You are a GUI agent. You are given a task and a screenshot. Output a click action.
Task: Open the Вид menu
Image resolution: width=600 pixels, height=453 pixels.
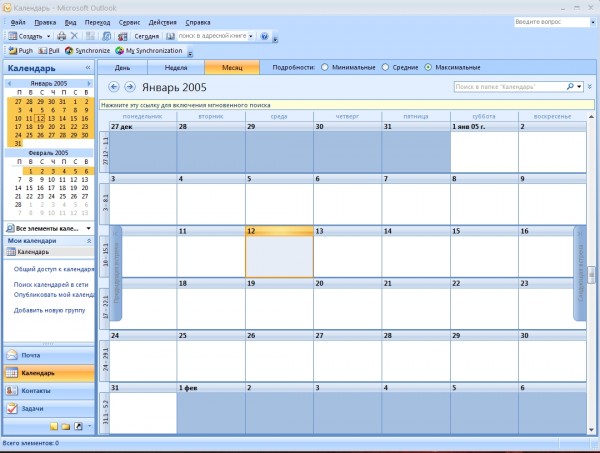click(x=70, y=23)
